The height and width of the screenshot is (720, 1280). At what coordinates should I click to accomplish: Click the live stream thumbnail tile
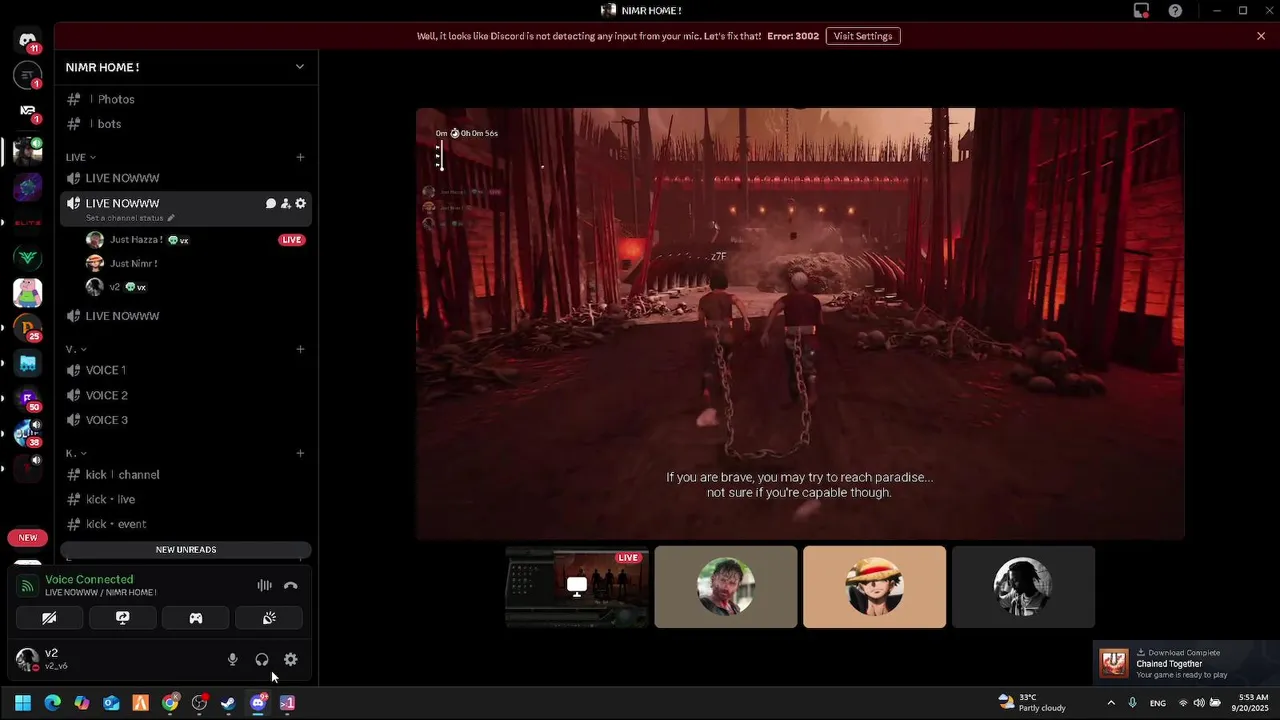577,587
